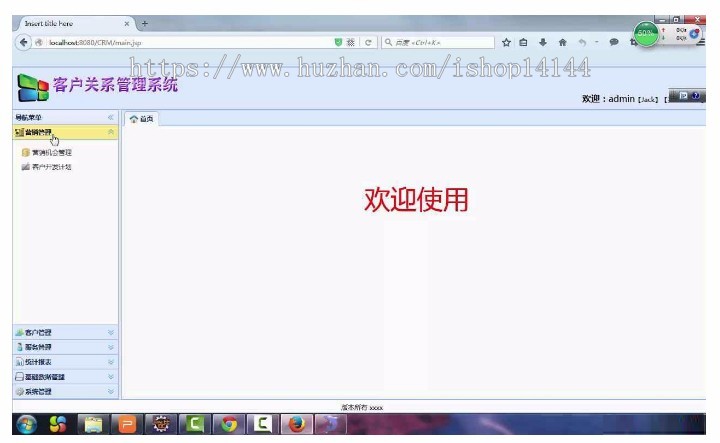
Task: Click the browser search box
Action: [439, 43]
